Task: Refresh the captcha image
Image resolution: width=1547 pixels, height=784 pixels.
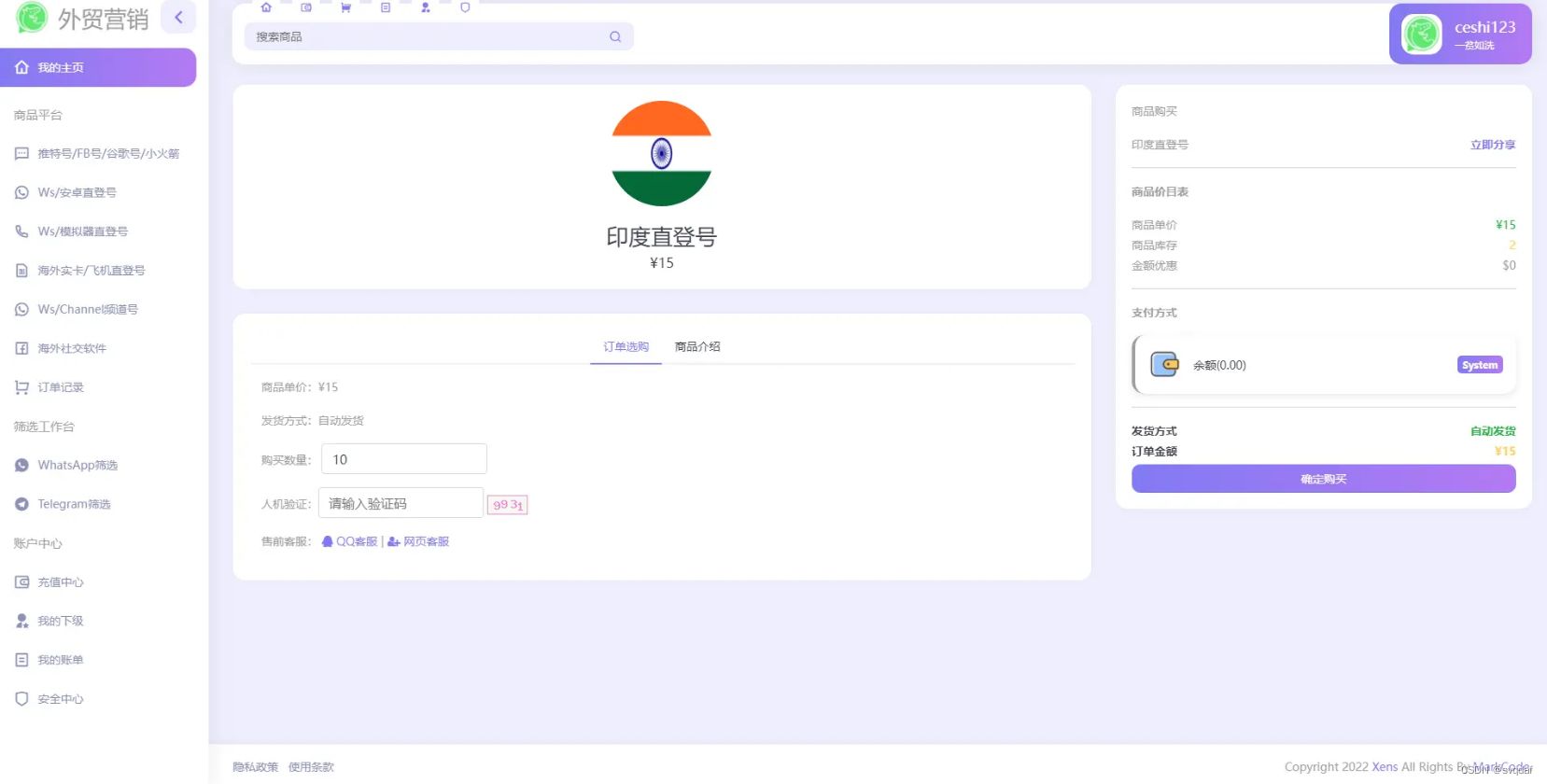Action: (508, 505)
